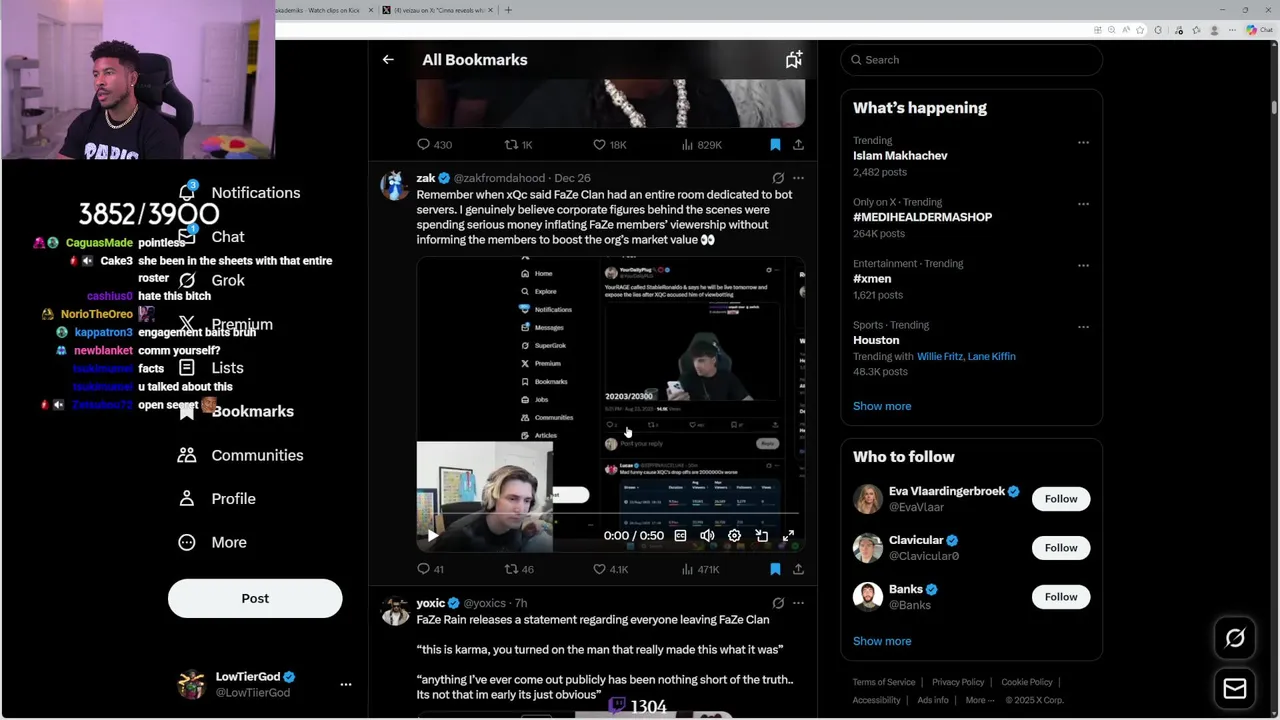Click the browser favorites star icon

pos(1140,30)
